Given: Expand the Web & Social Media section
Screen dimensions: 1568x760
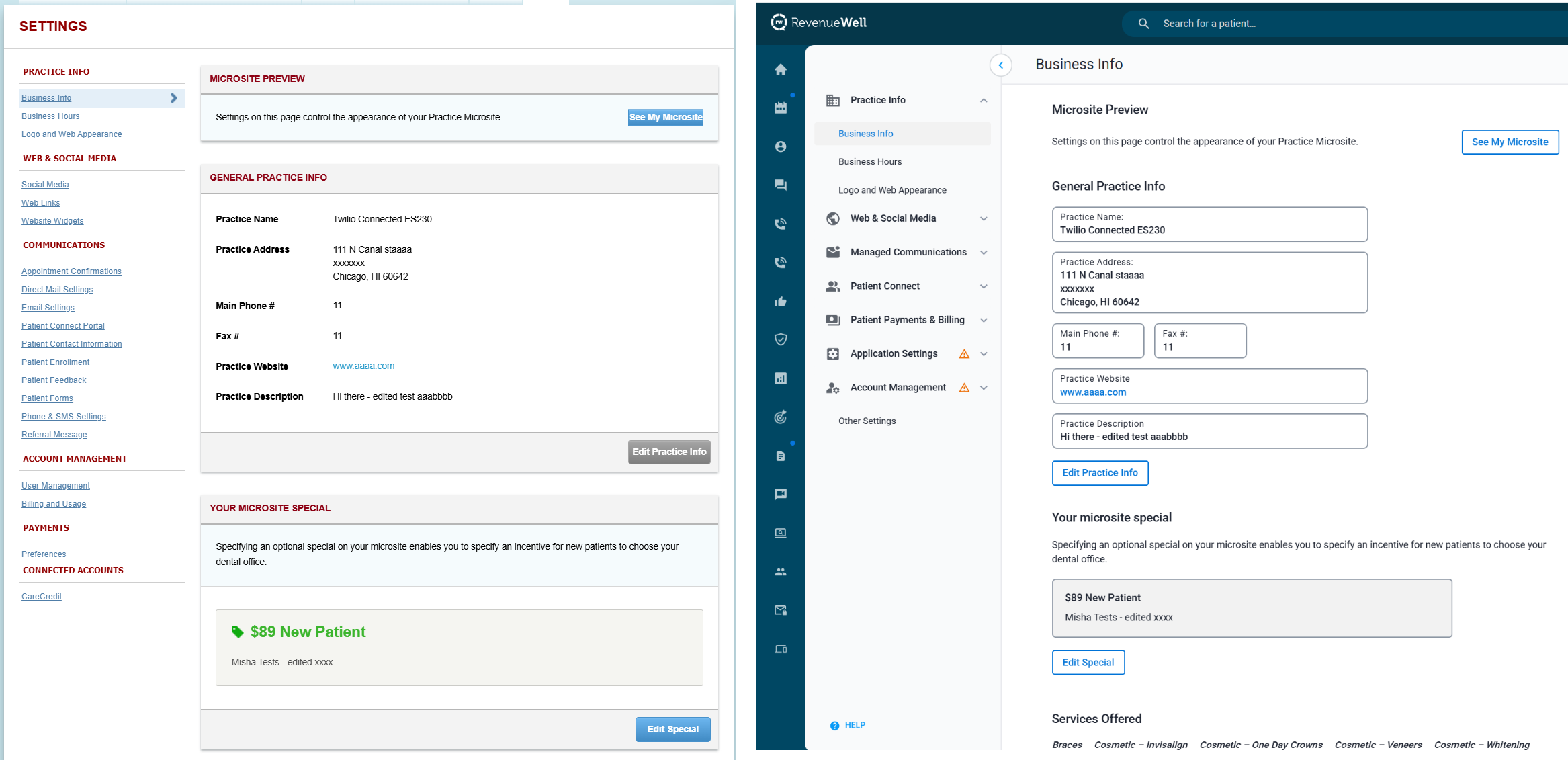Looking at the screenshot, I should coord(983,218).
